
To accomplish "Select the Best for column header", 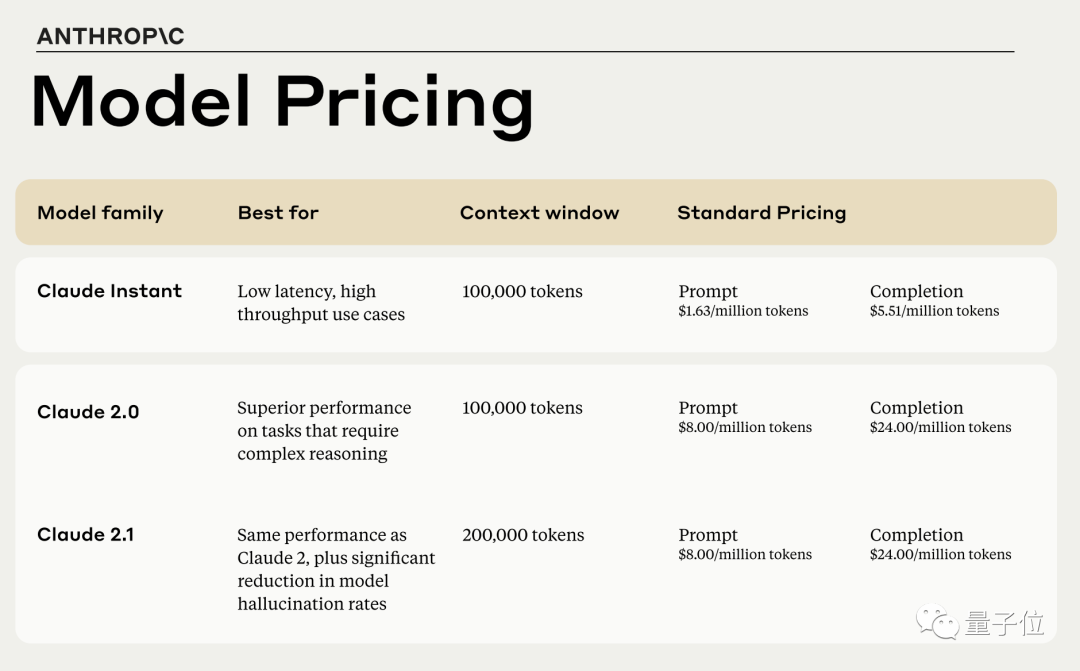I will [278, 213].
